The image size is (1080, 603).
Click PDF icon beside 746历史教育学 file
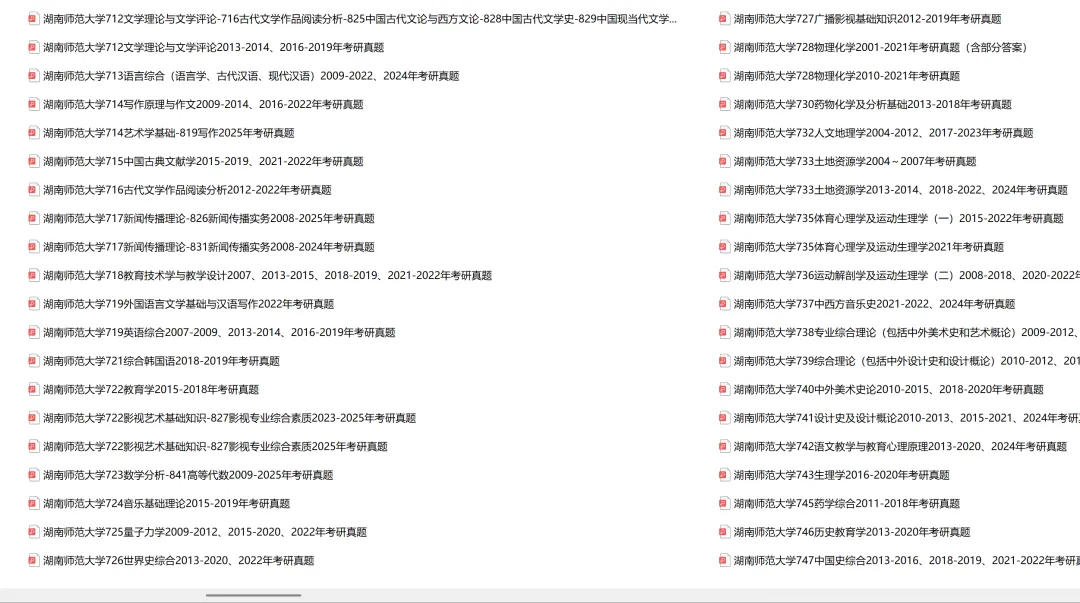[724, 532]
